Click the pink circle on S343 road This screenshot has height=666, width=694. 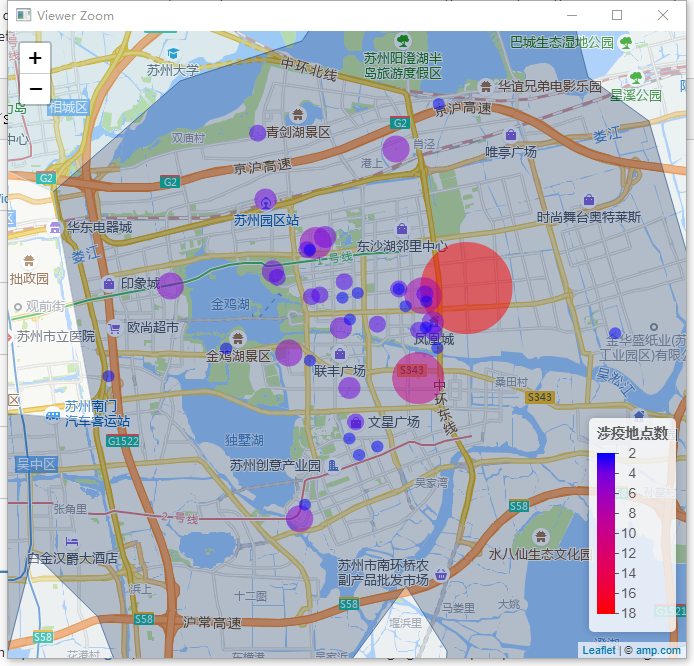pyautogui.click(x=418, y=377)
